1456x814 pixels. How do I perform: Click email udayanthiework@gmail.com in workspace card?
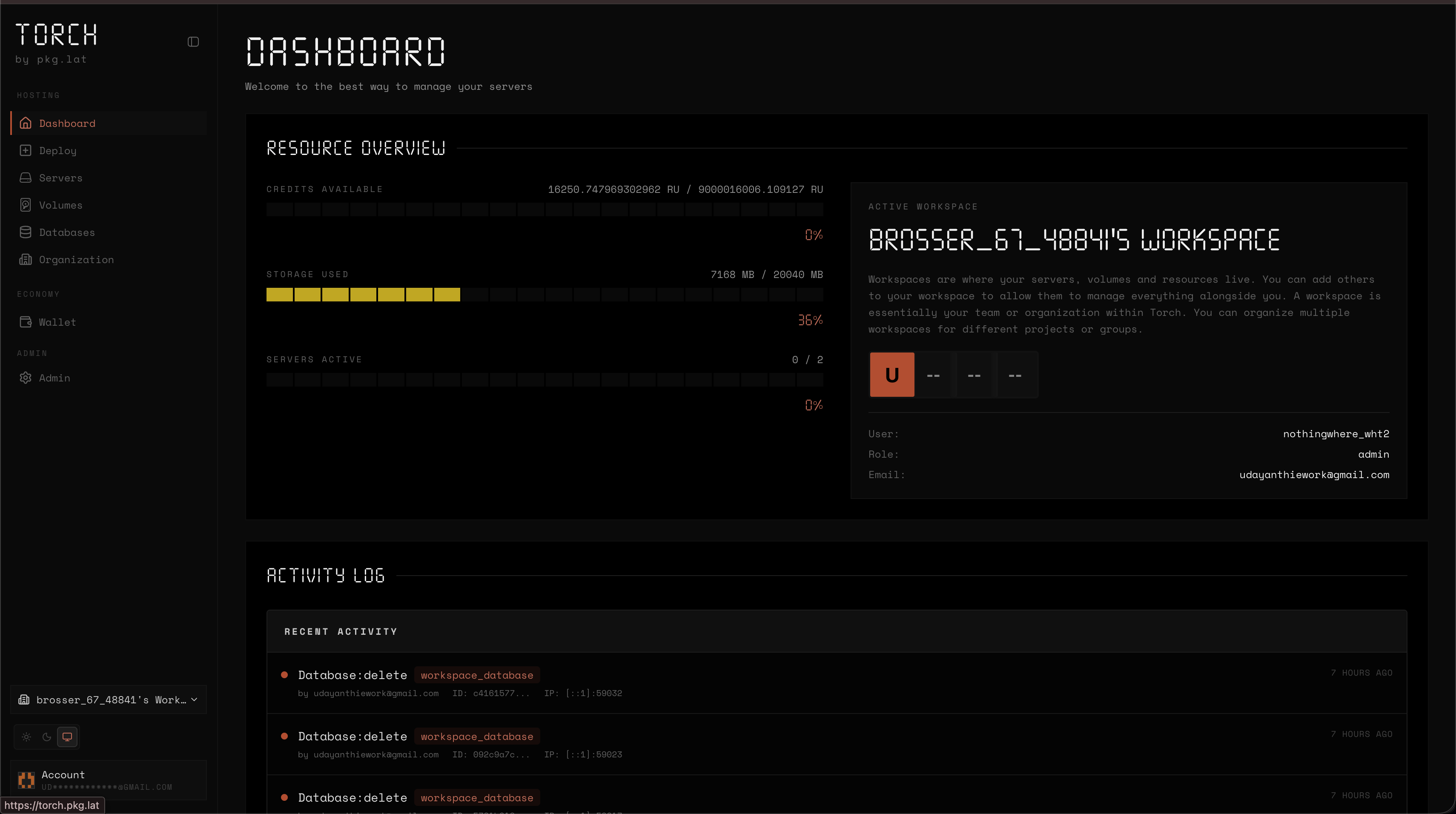click(1314, 474)
